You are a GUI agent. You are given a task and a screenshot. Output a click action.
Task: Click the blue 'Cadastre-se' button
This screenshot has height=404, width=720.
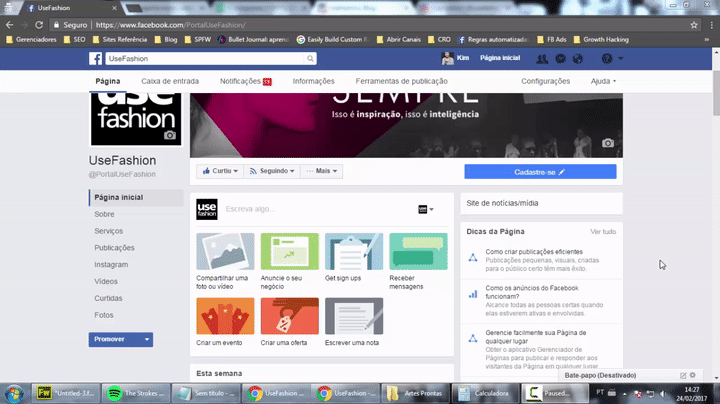pos(540,172)
